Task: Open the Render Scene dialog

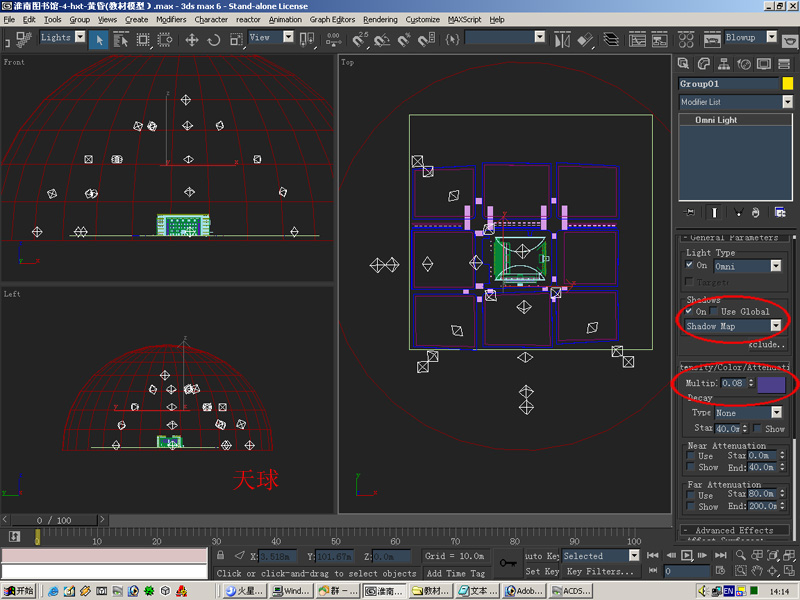Action: click(712, 39)
